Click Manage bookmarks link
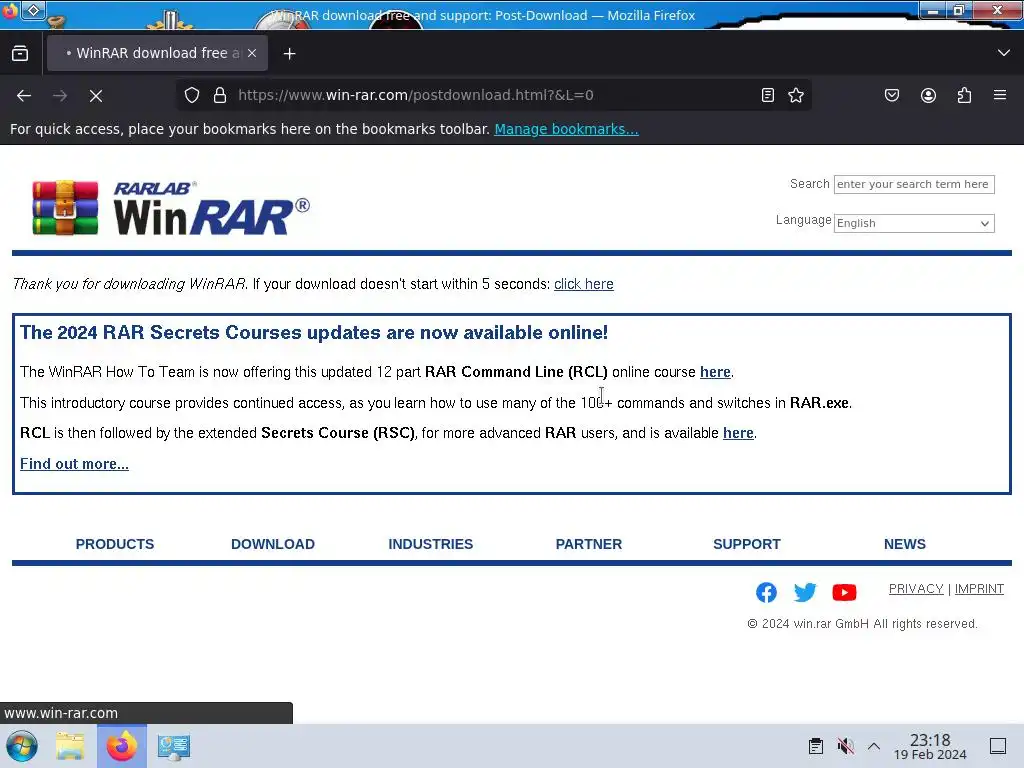Viewport: 1024px width, 768px height. (x=566, y=129)
